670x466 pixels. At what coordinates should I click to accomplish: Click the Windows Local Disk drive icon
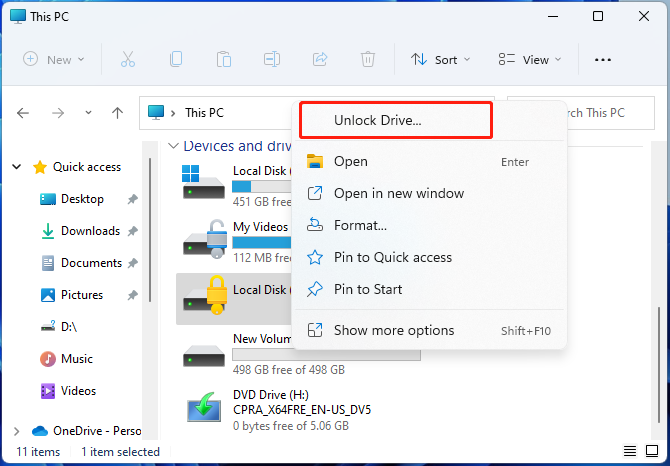[x=203, y=182]
